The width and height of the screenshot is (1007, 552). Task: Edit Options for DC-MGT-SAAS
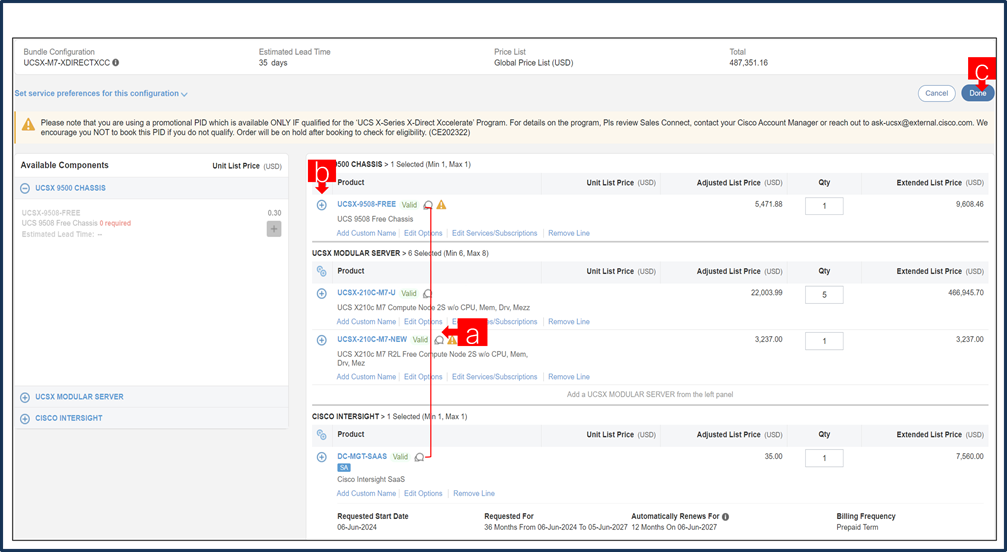point(423,494)
